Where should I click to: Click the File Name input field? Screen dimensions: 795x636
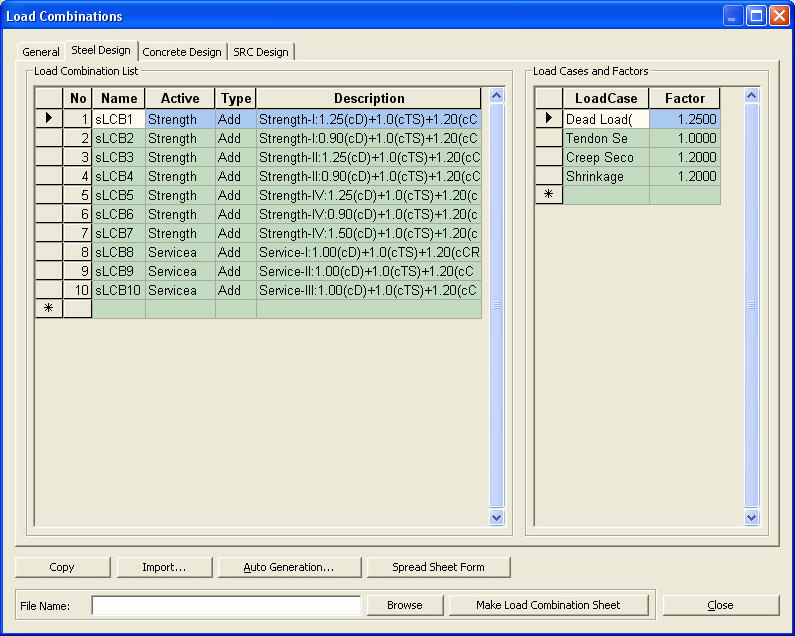(x=226, y=605)
